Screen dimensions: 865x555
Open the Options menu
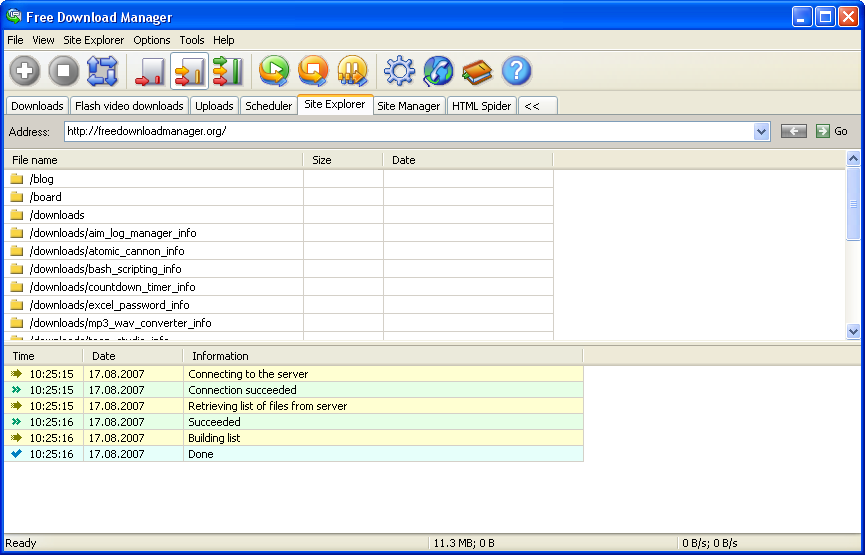point(152,40)
